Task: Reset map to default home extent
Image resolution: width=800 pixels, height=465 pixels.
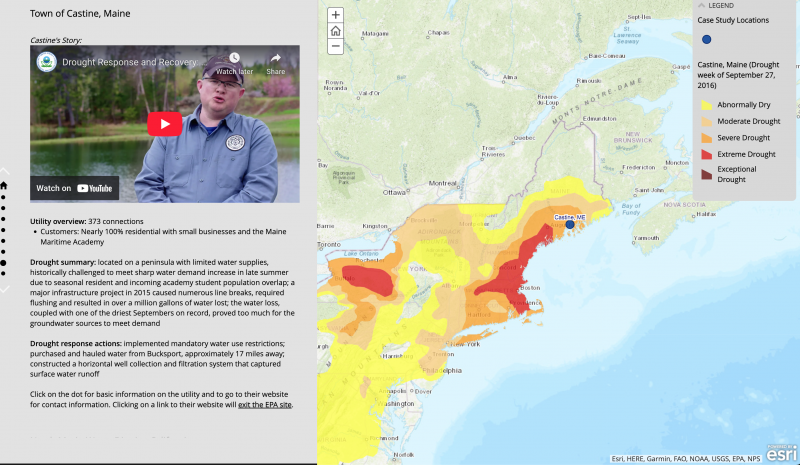Action: click(x=336, y=31)
